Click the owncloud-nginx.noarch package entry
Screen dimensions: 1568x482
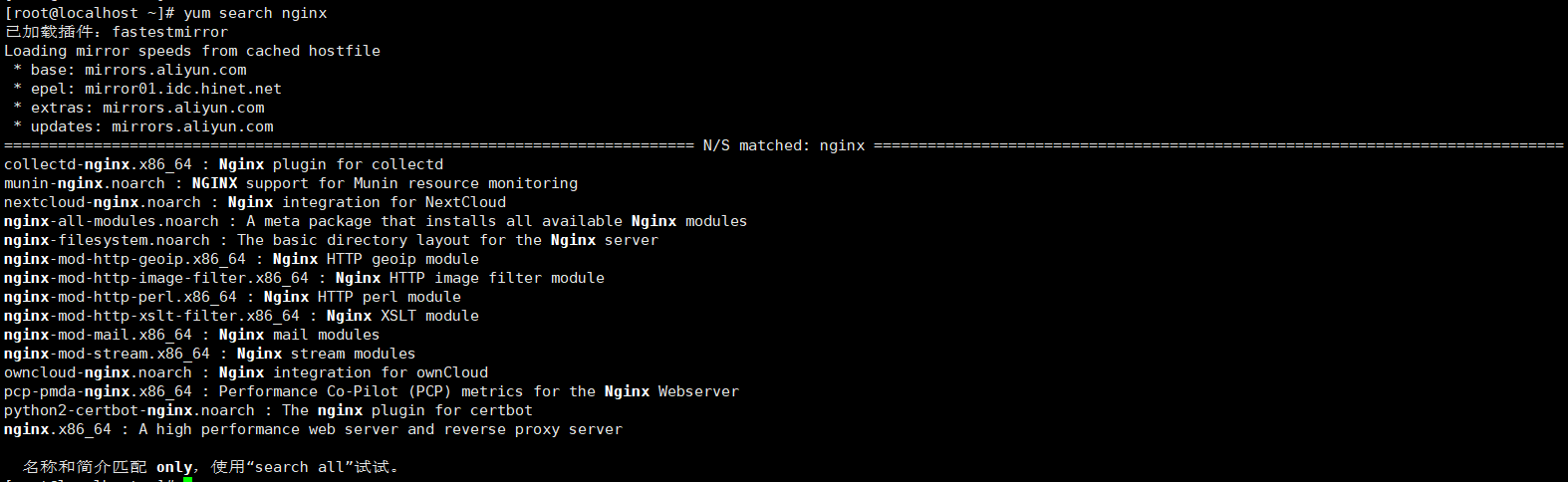coord(98,372)
